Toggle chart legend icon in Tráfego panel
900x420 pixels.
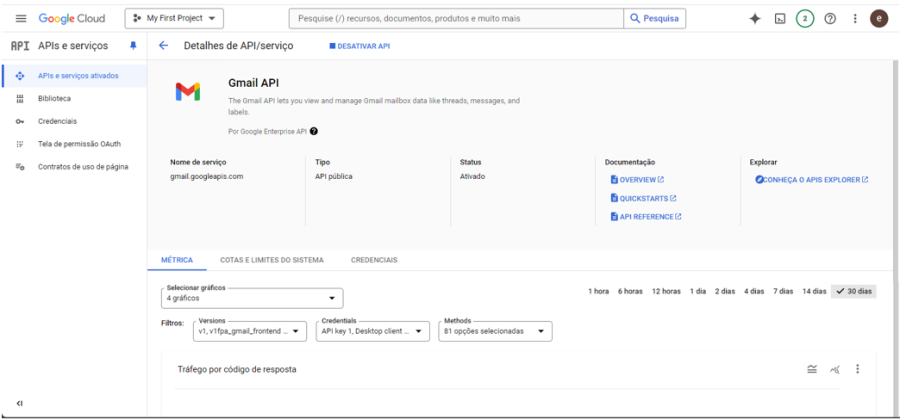[x=812, y=369]
